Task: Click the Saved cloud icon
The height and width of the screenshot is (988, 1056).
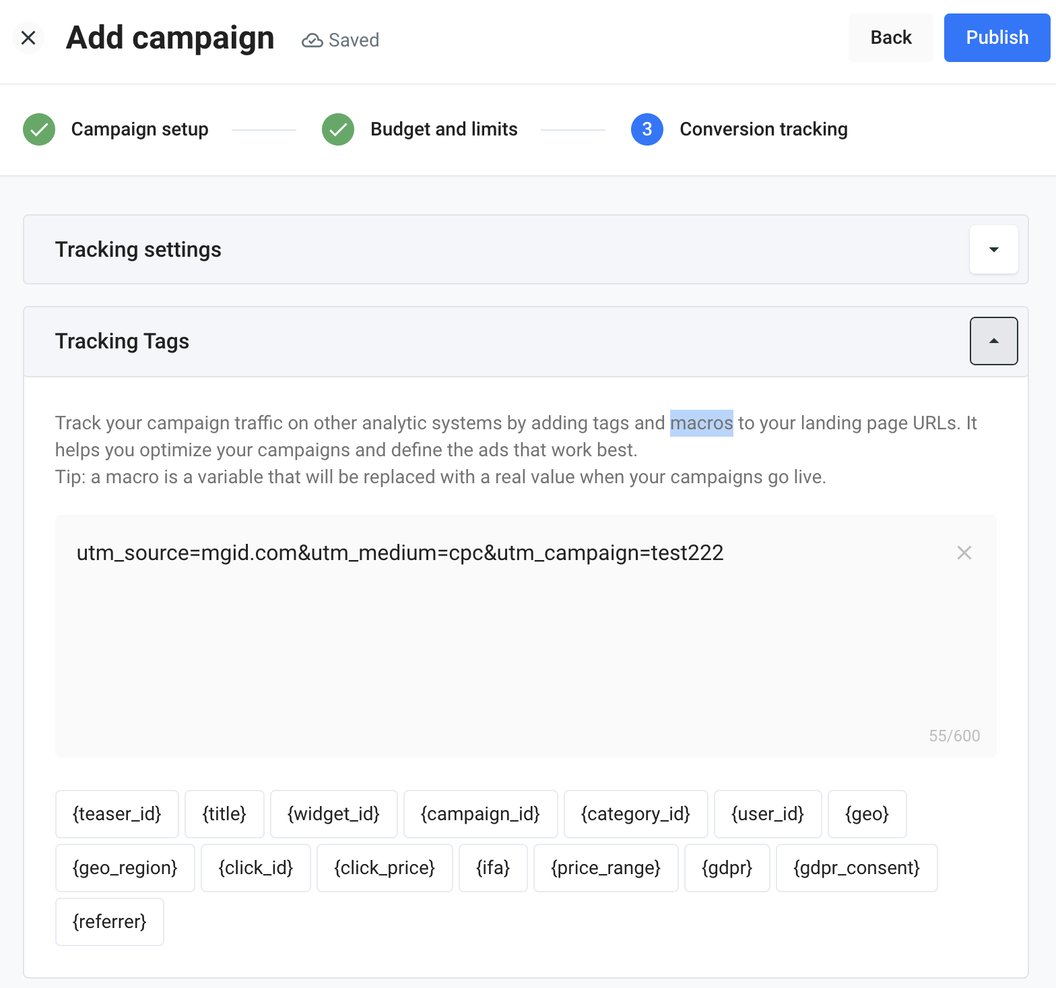Action: pyautogui.click(x=309, y=40)
